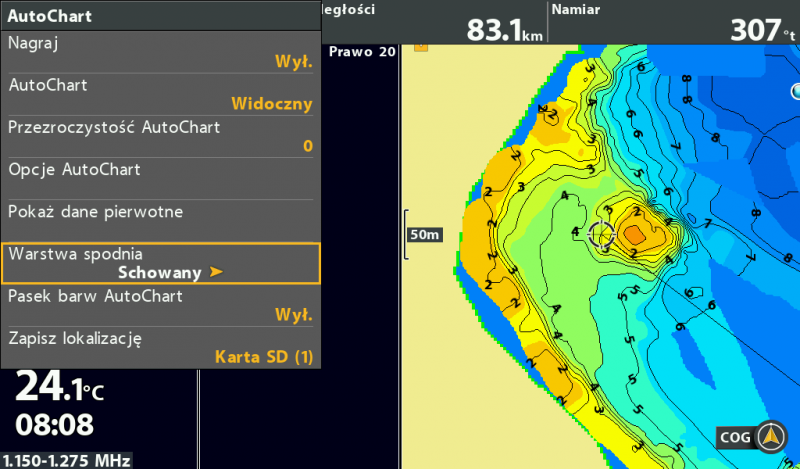This screenshot has width=800, height=469.
Task: Click the crosshair cursor on the map
Action: click(x=601, y=235)
